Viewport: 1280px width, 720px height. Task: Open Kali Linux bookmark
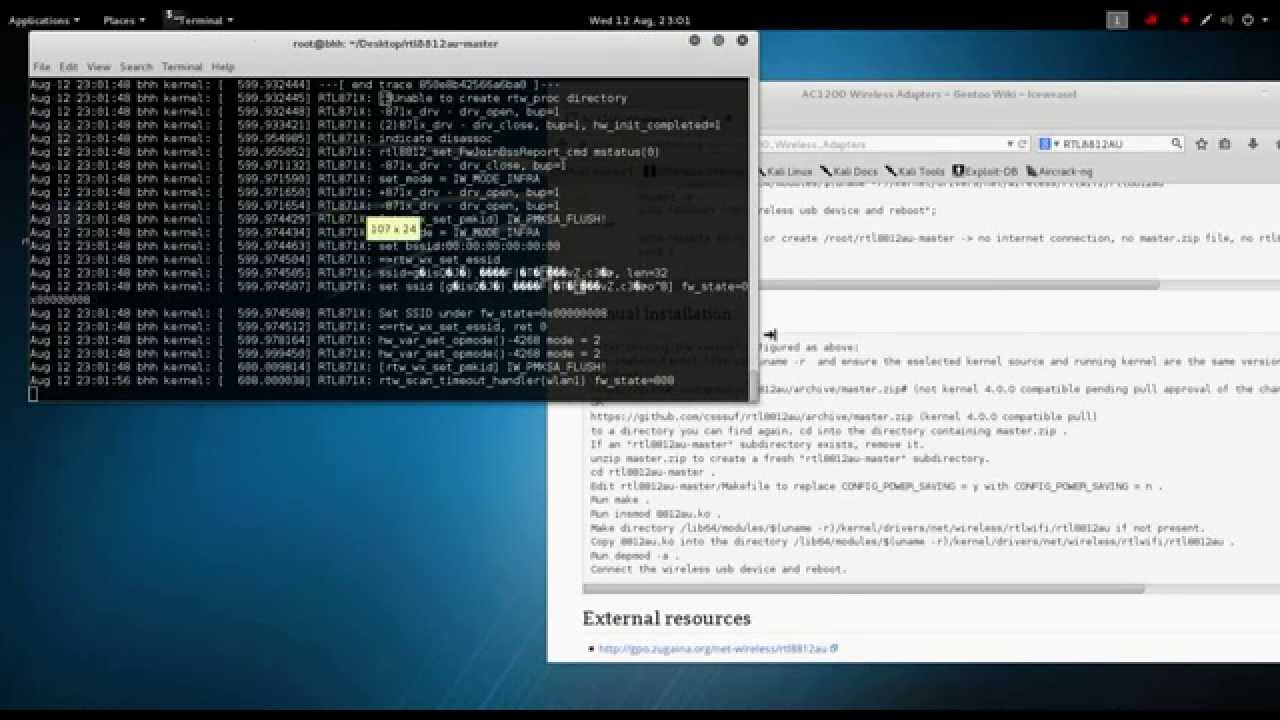coord(785,172)
